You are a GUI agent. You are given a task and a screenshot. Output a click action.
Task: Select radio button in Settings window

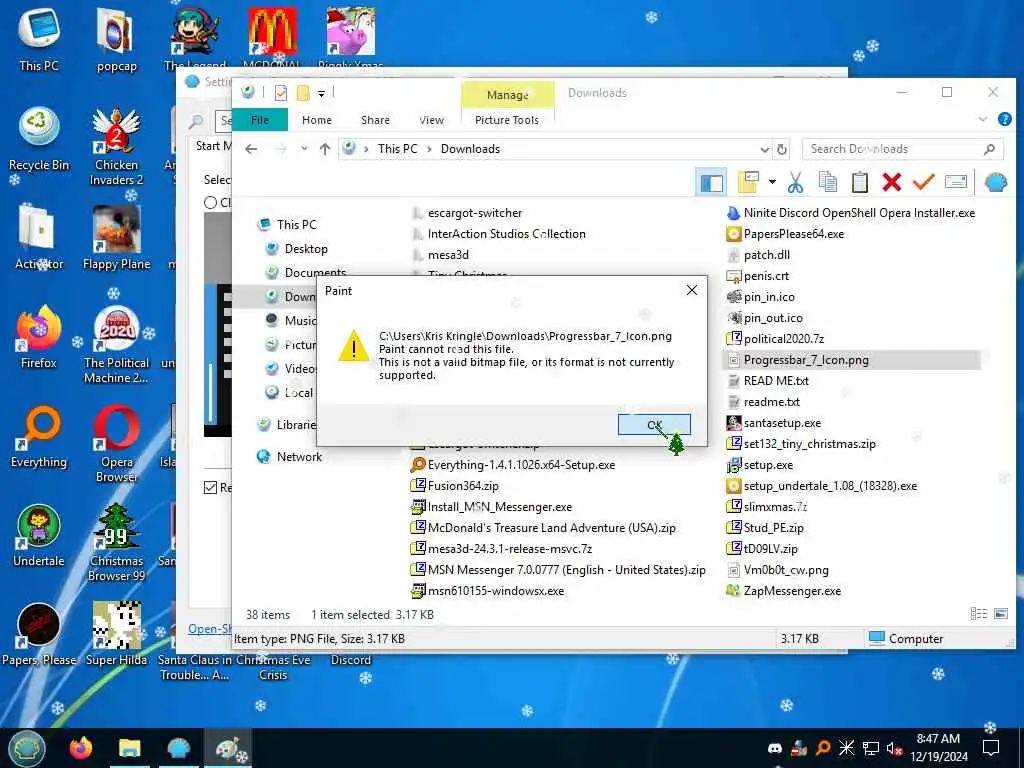point(210,202)
